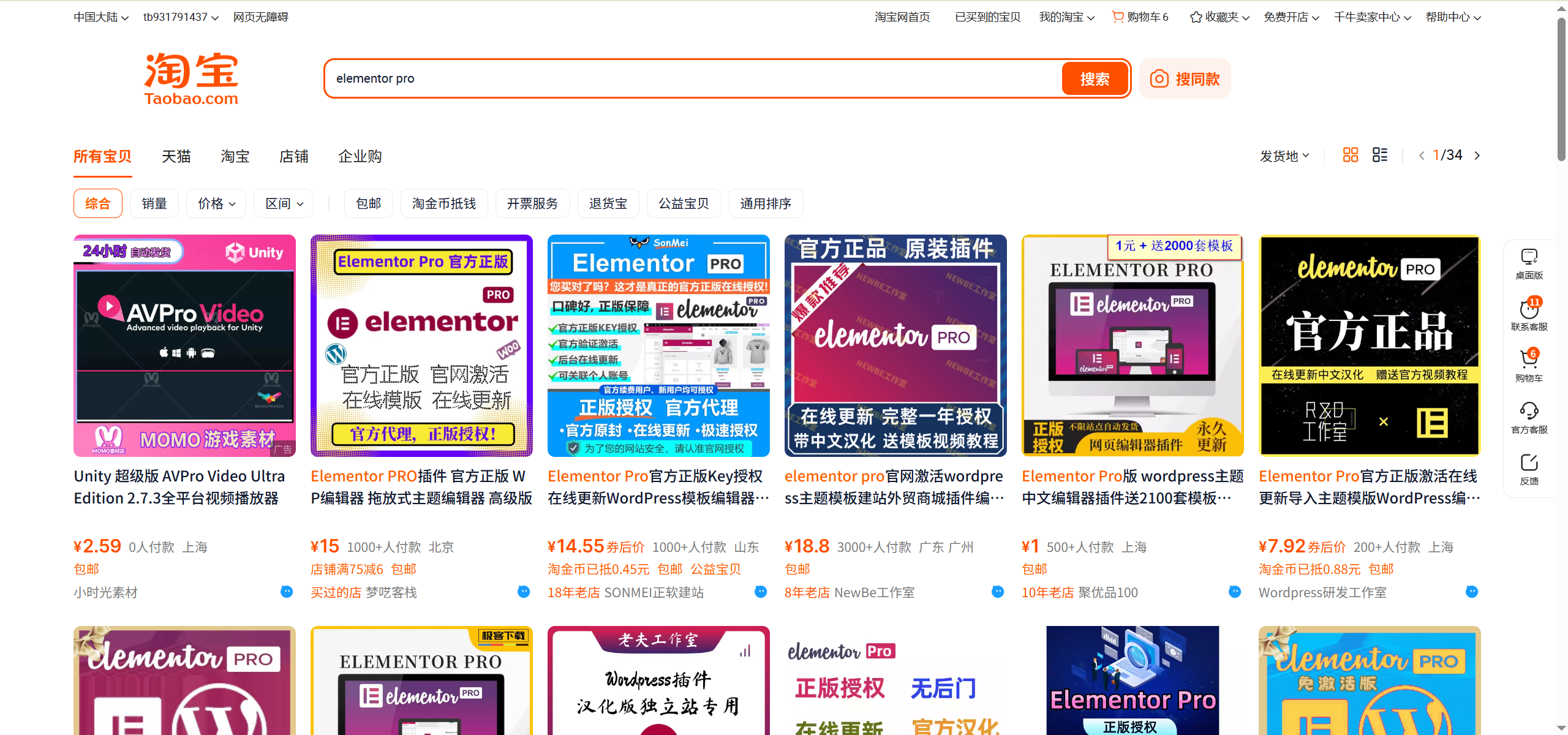Open the 发货地 shipping location dropdown

pos(1284,155)
